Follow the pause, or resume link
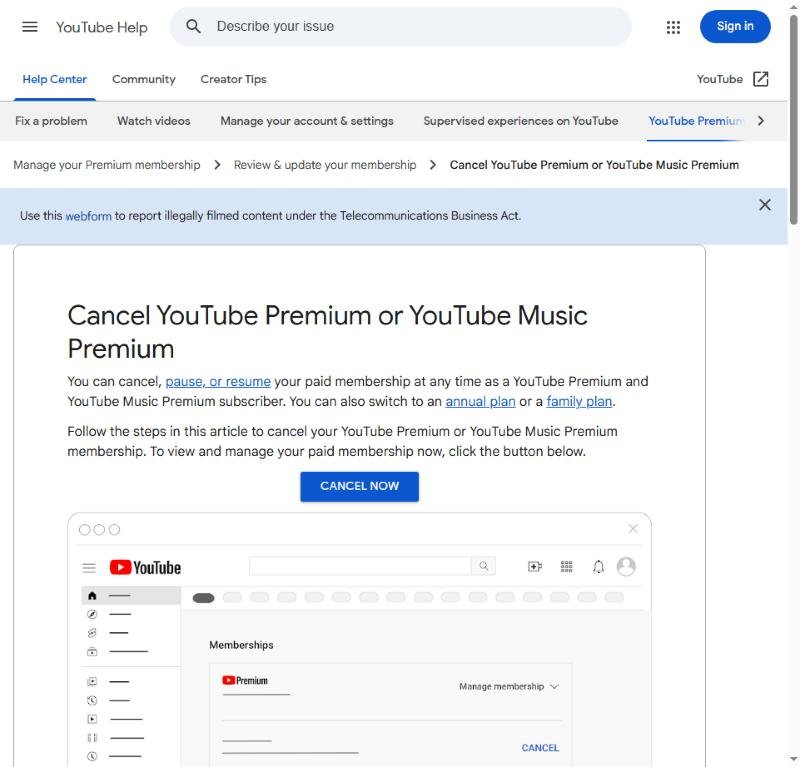This screenshot has width=800, height=767. click(218, 381)
